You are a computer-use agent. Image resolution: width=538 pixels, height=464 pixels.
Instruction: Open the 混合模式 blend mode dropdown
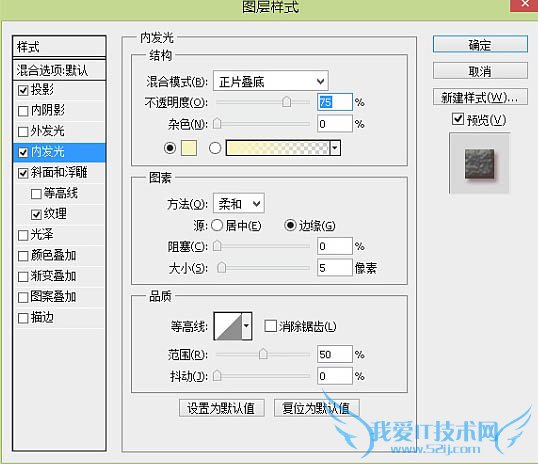click(x=271, y=81)
